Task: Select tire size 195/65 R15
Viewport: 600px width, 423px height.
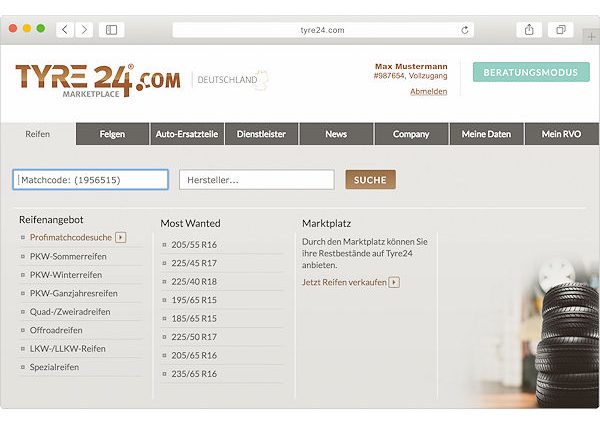Action: [x=194, y=300]
